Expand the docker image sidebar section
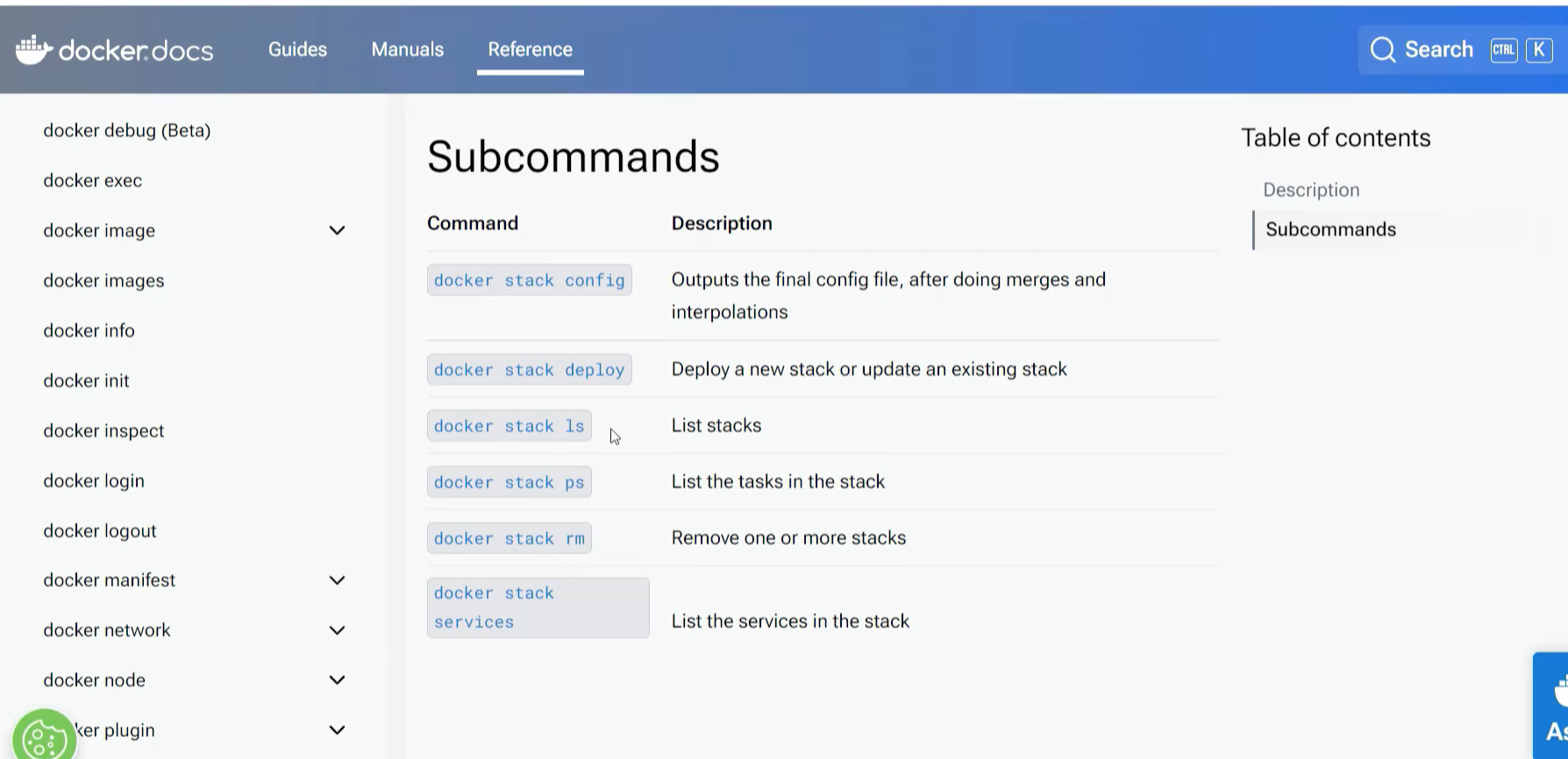Screen dimensions: 1568x759 (337, 231)
